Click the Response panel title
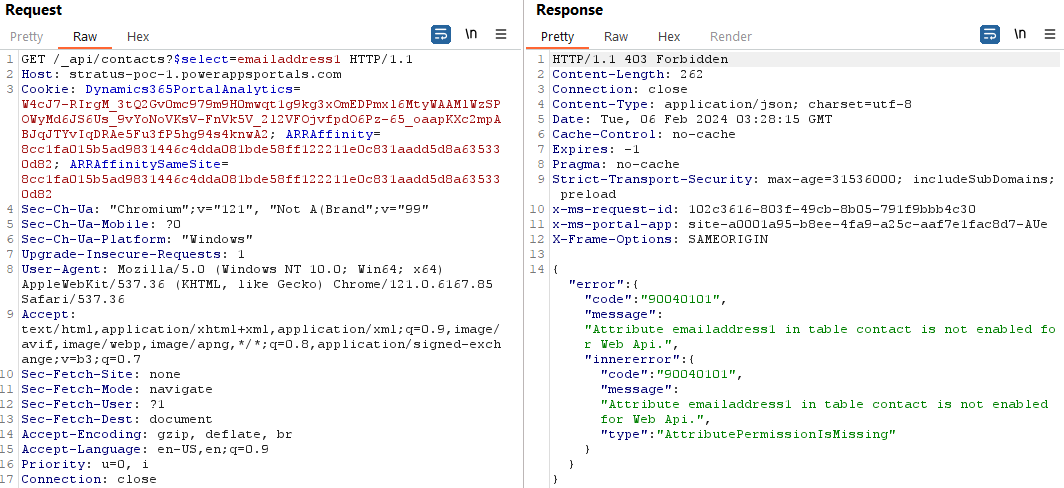The width and height of the screenshot is (1064, 488). [x=569, y=10]
